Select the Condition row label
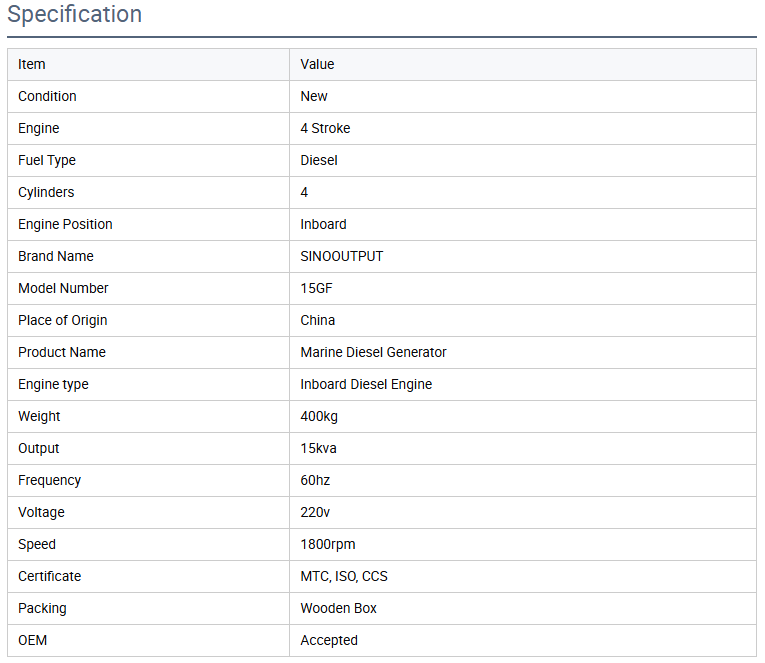This screenshot has height=663, width=765. click(47, 96)
